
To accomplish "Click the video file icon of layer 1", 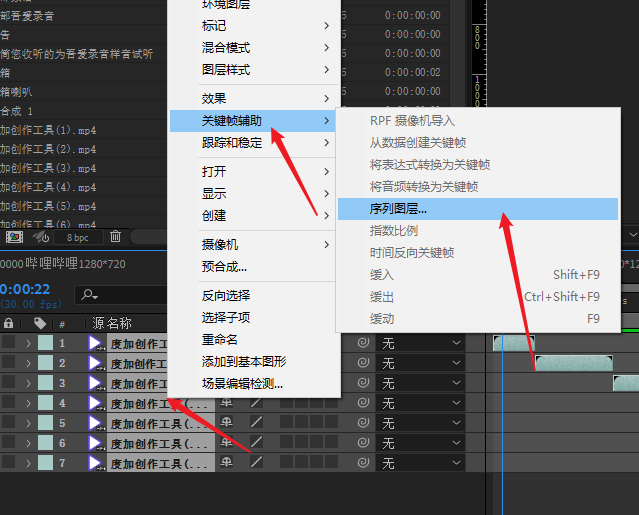I will (x=95, y=343).
